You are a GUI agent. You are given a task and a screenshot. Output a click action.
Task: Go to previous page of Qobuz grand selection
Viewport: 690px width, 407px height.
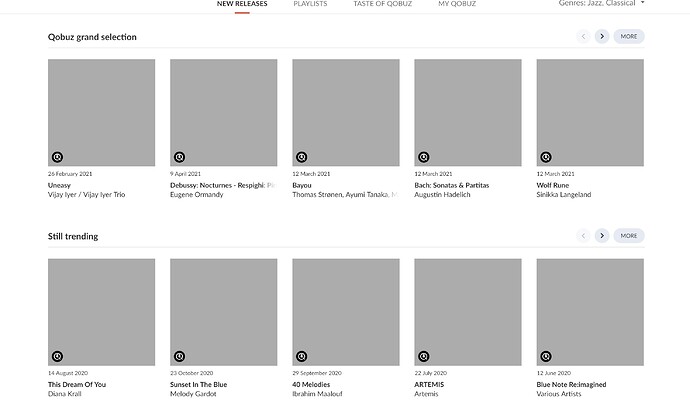[x=584, y=37]
